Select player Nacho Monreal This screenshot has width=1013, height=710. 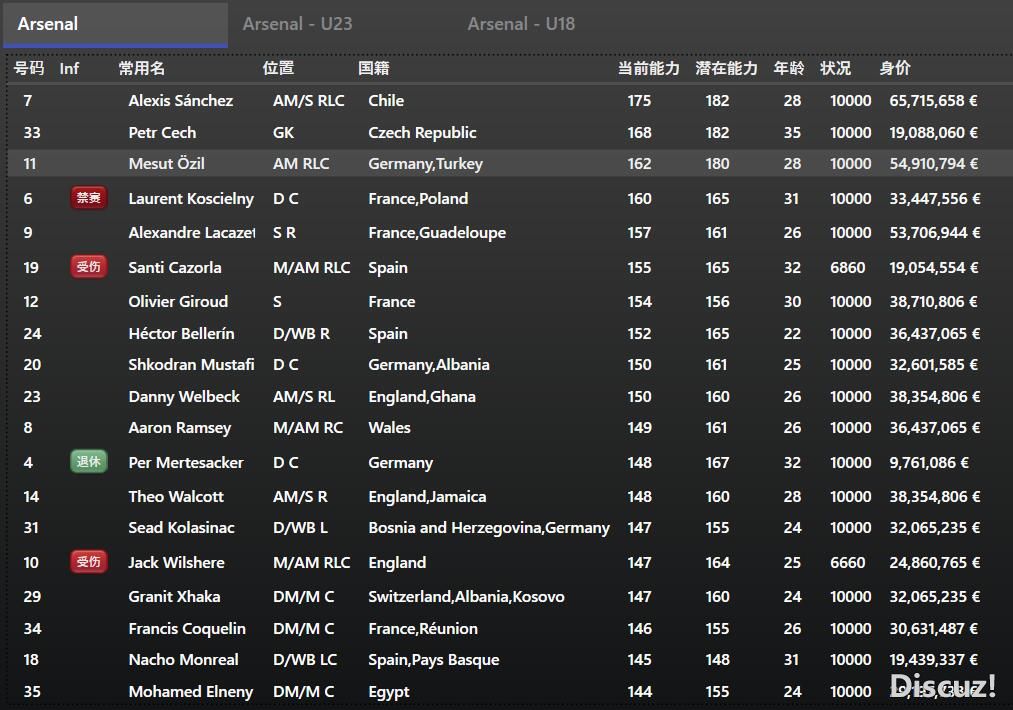[x=183, y=660]
